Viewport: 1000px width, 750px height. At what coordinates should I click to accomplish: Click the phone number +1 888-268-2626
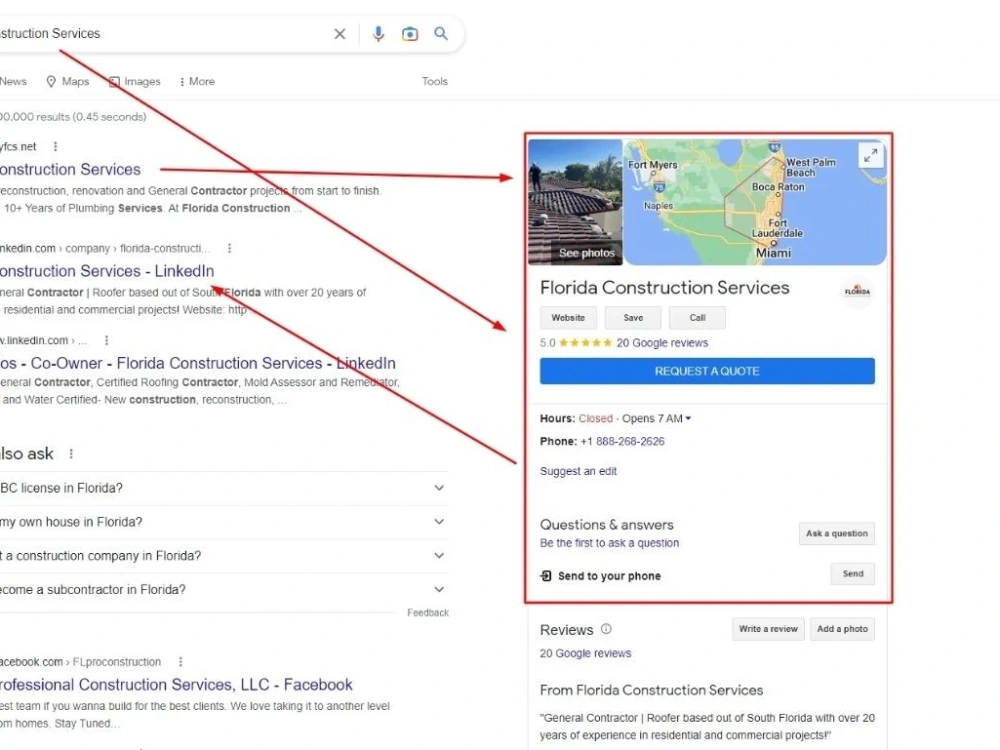pyautogui.click(x=622, y=441)
